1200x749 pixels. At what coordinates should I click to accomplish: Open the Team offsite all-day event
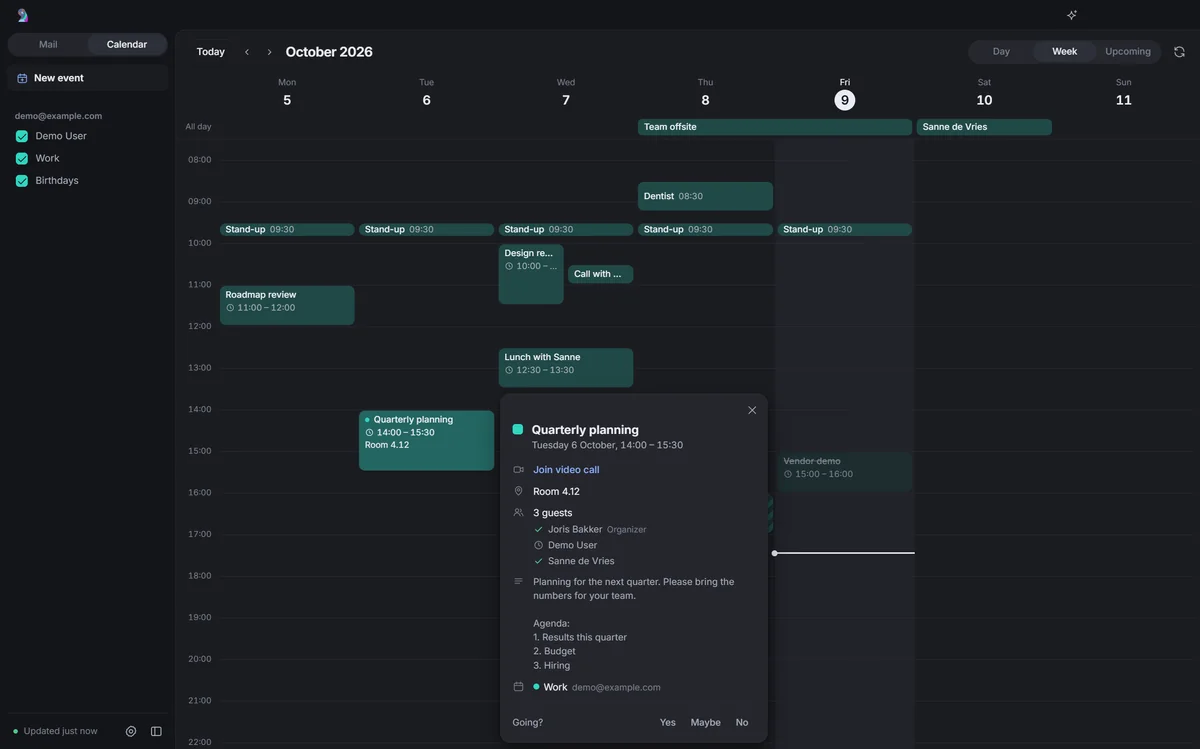775,127
